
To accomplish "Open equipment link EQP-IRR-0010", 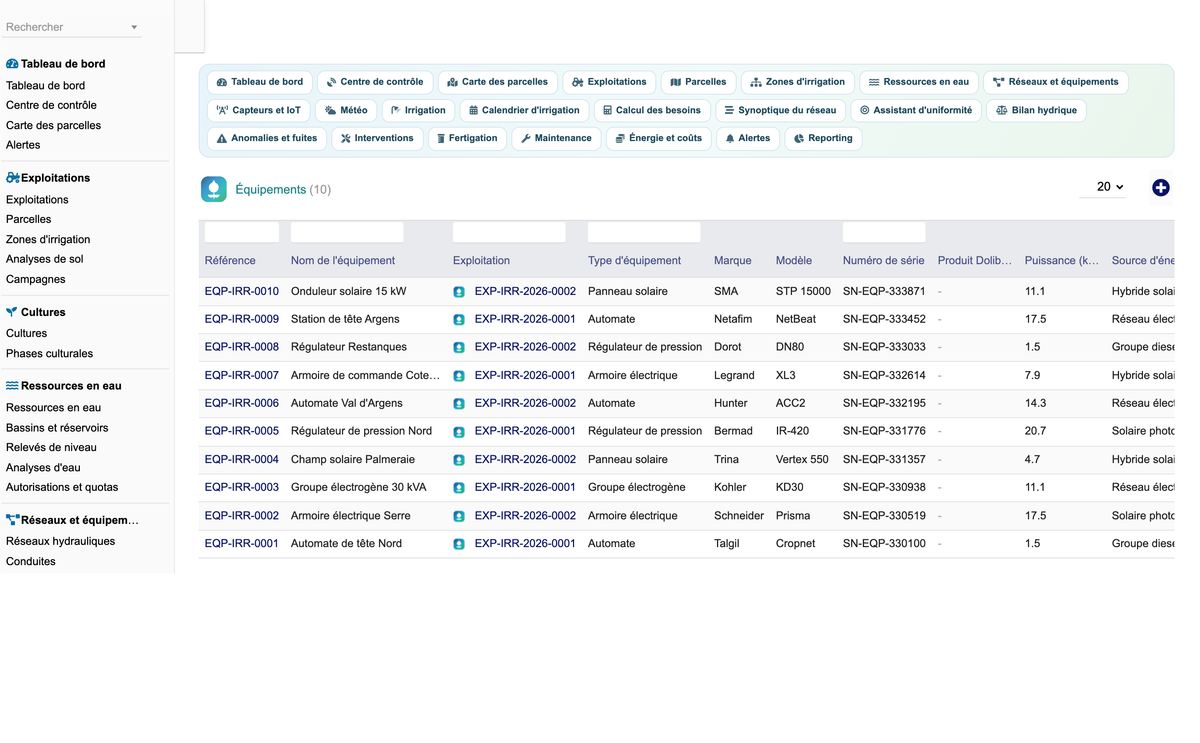I will click(242, 292).
